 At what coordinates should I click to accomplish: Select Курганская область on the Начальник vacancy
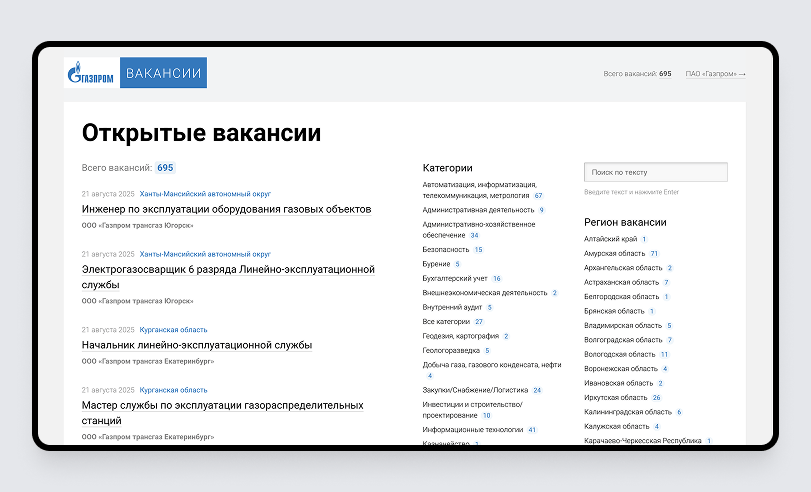tap(173, 330)
